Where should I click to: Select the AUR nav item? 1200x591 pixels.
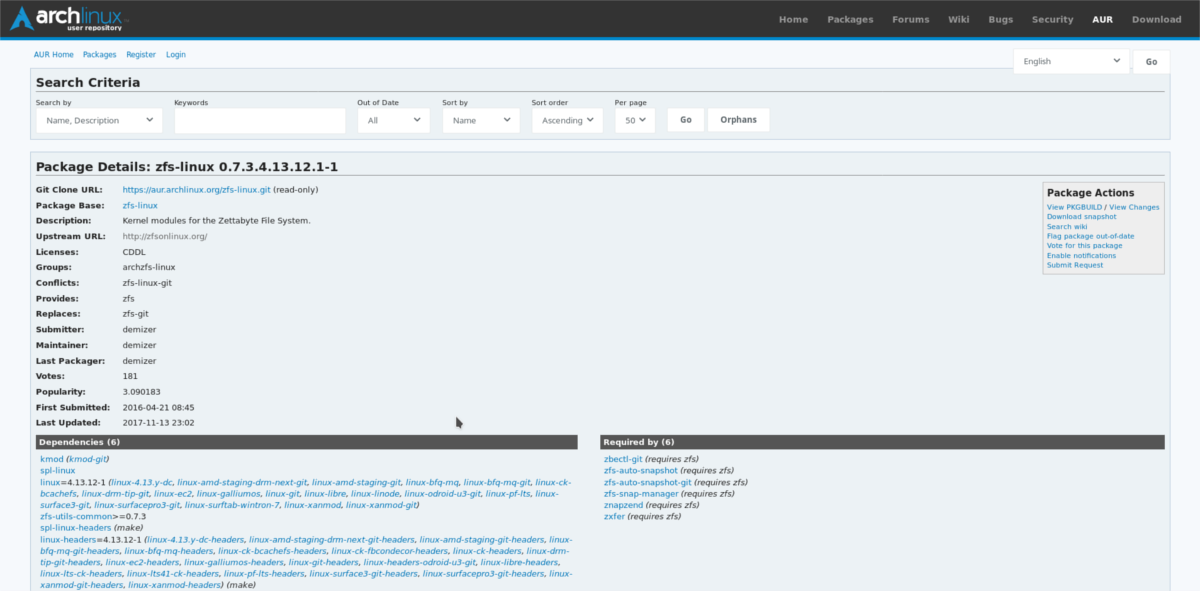(1102, 19)
